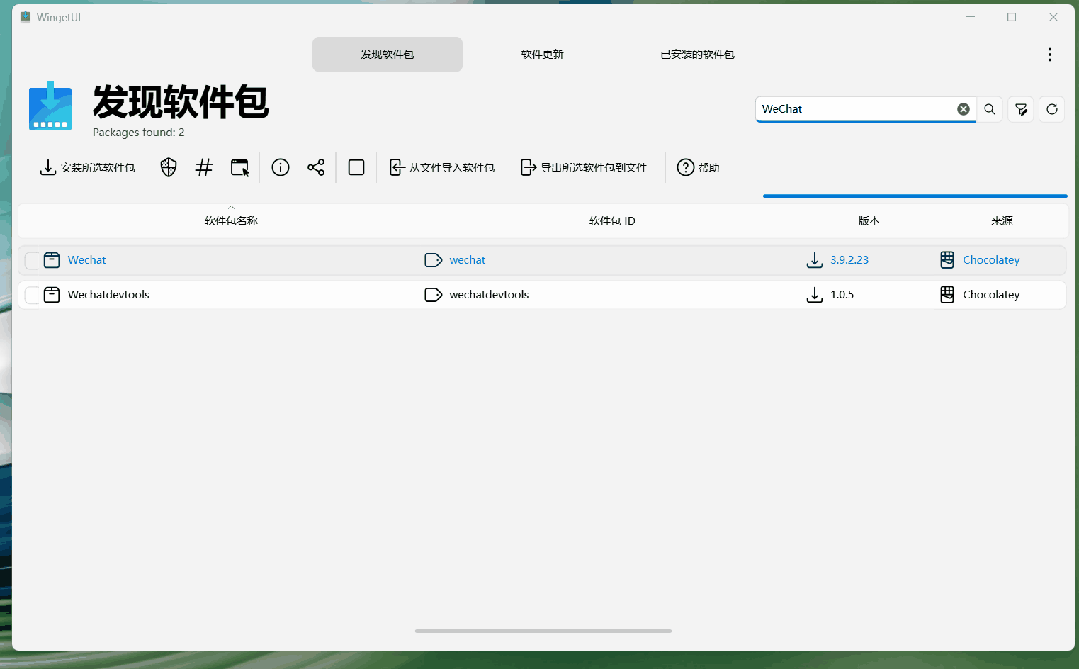This screenshot has height=669, width=1079.
Task: Maximize the WingetUI window
Action: [x=1012, y=17]
